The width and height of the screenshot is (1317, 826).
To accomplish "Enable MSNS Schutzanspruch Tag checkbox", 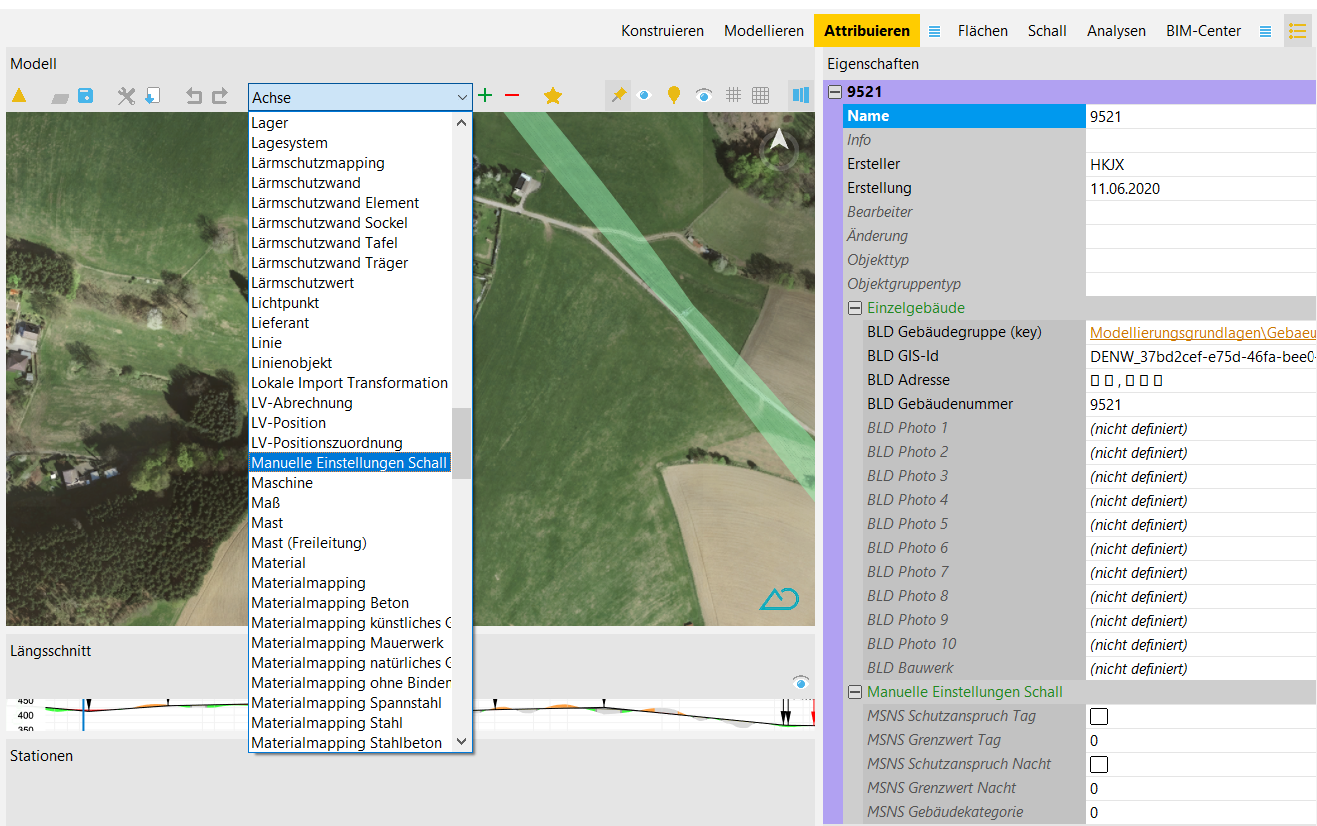I will pos(1099,716).
